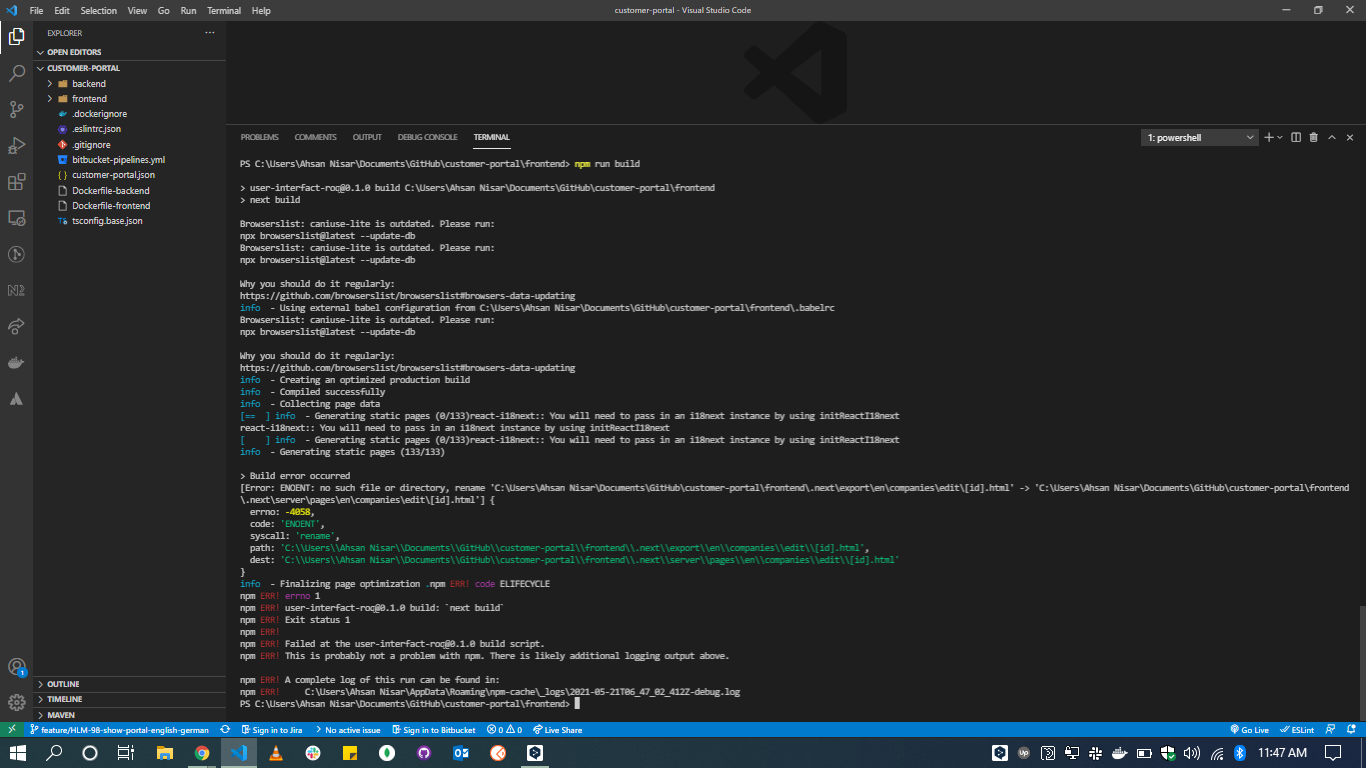
Task: Open VLC media player from the taskbar
Action: point(276,753)
